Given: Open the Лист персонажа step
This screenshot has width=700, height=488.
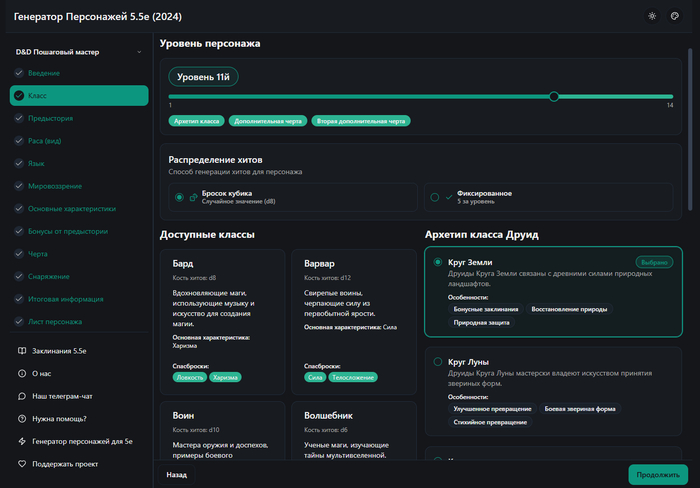Looking at the screenshot, I should [x=55, y=321].
